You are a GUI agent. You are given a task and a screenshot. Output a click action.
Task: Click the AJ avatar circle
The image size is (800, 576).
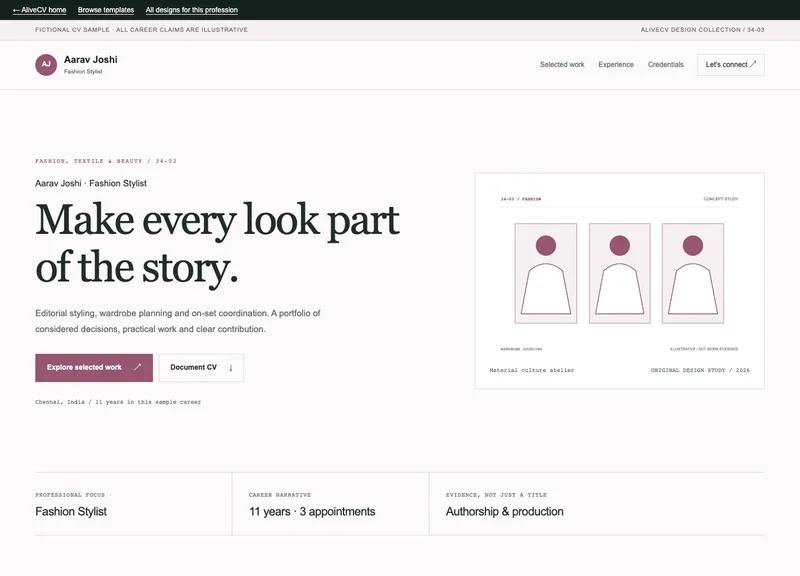[46, 65]
